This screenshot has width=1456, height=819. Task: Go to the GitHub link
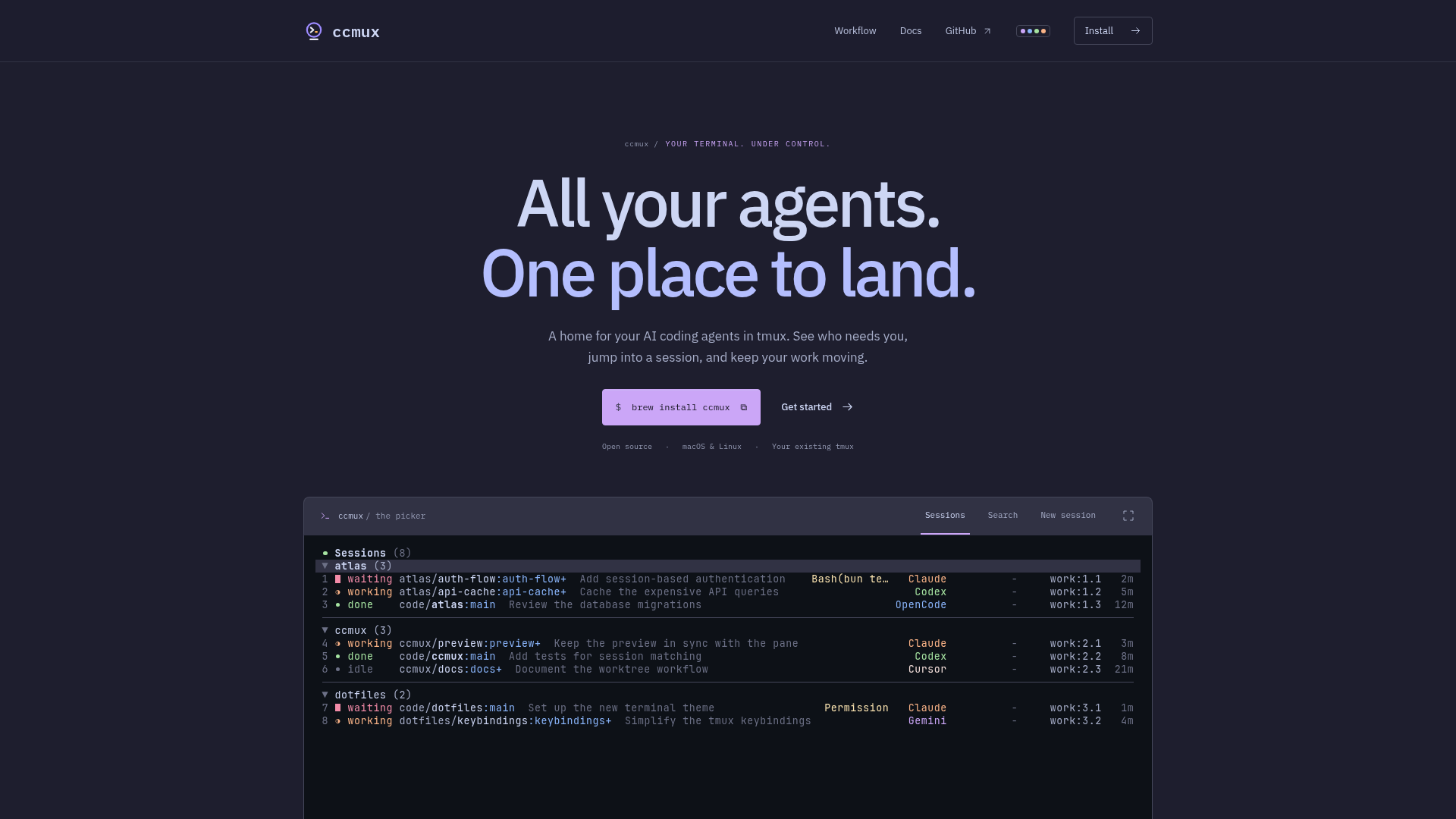click(x=968, y=31)
